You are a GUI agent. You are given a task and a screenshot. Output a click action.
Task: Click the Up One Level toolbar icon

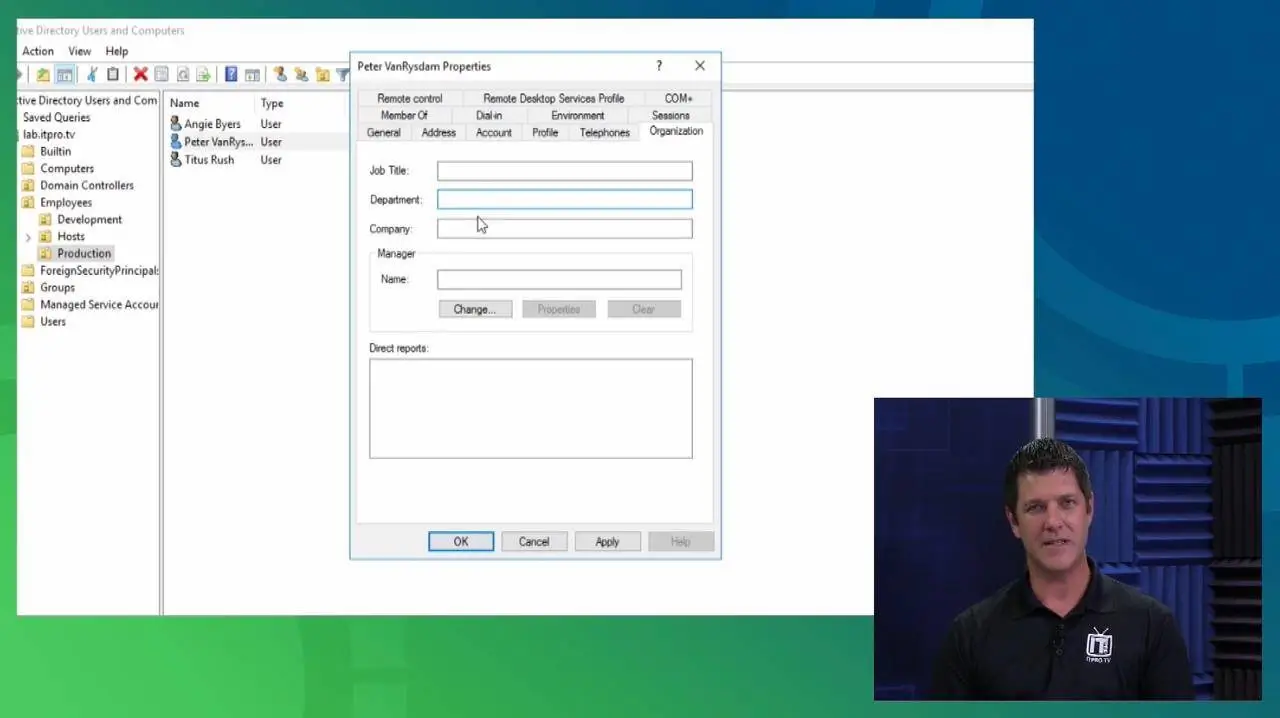pos(43,75)
